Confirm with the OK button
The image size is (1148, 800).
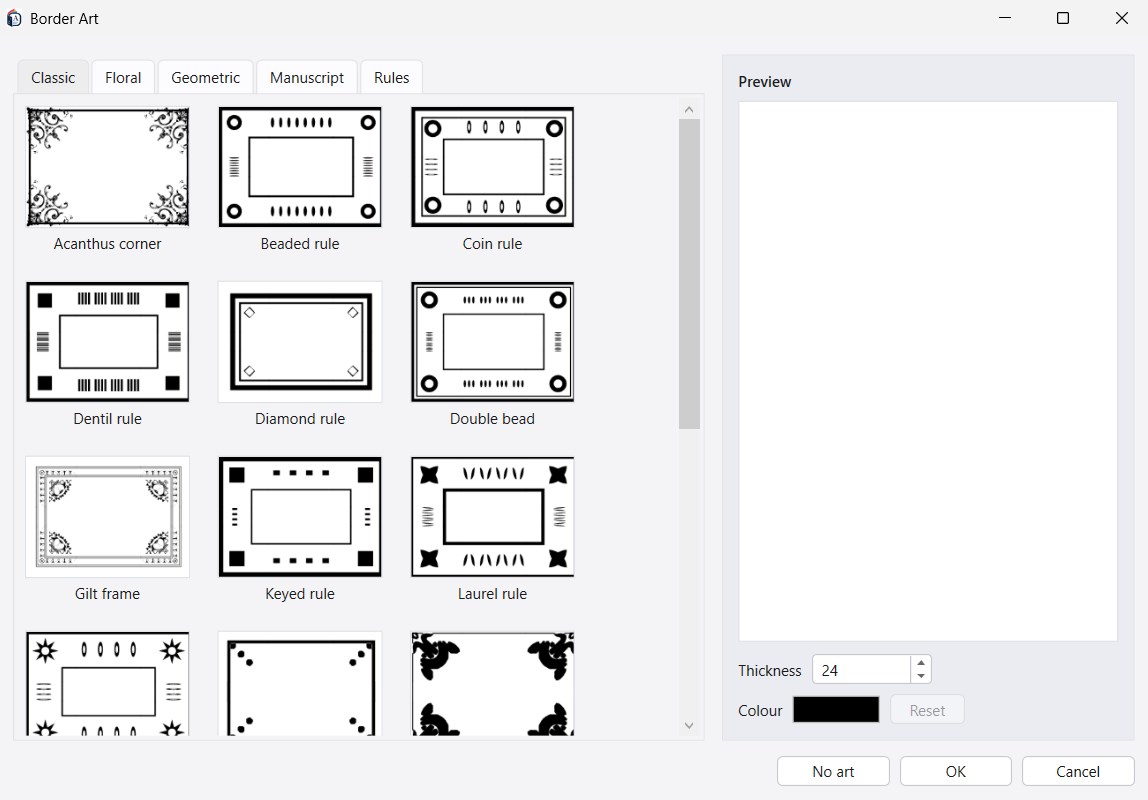tap(955, 771)
